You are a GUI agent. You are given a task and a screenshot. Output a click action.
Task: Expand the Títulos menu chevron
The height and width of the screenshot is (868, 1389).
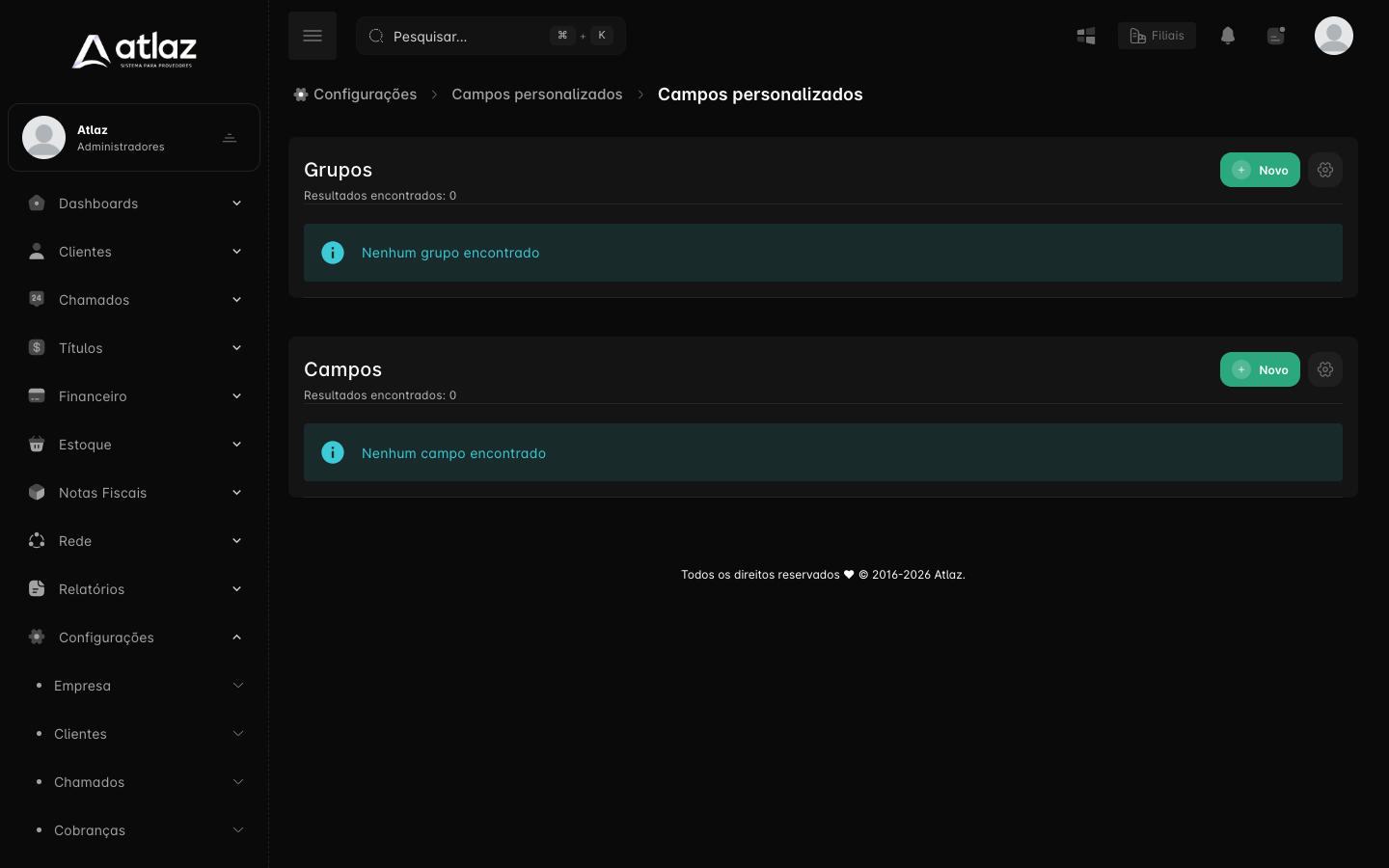(x=236, y=347)
